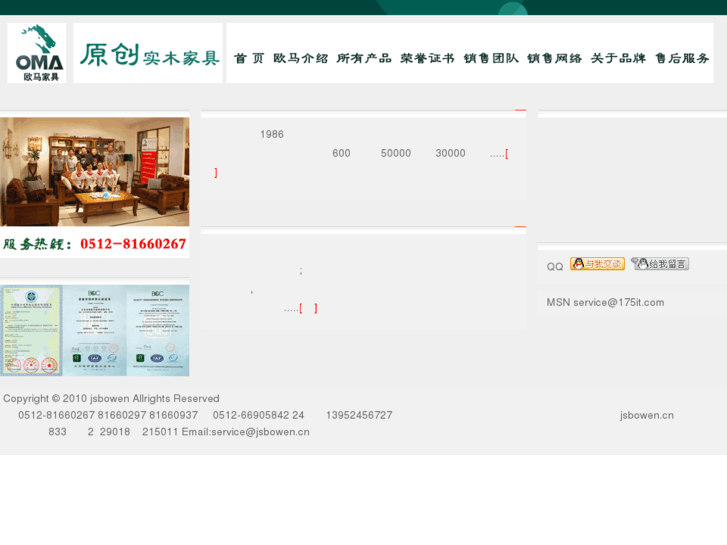Open the middle BCC certificate image
Screen dimensions: 727x545
[95, 330]
